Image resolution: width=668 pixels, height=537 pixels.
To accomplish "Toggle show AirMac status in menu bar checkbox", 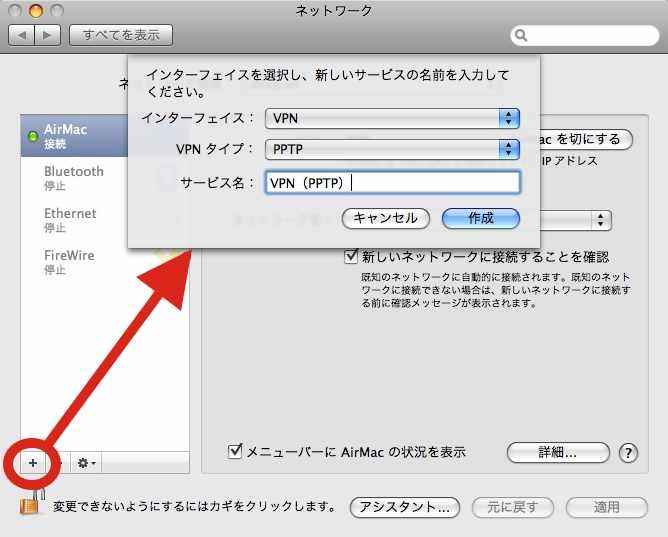I will point(235,451).
